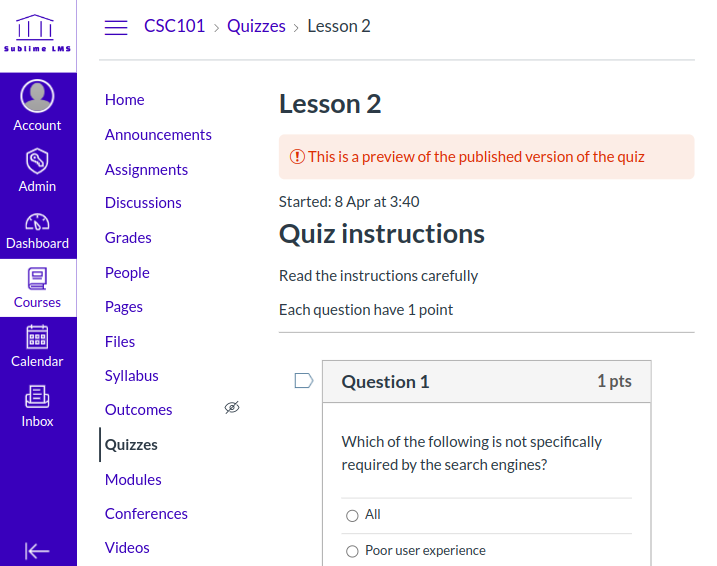Go to the Dashboard gauge icon

[x=37, y=222]
